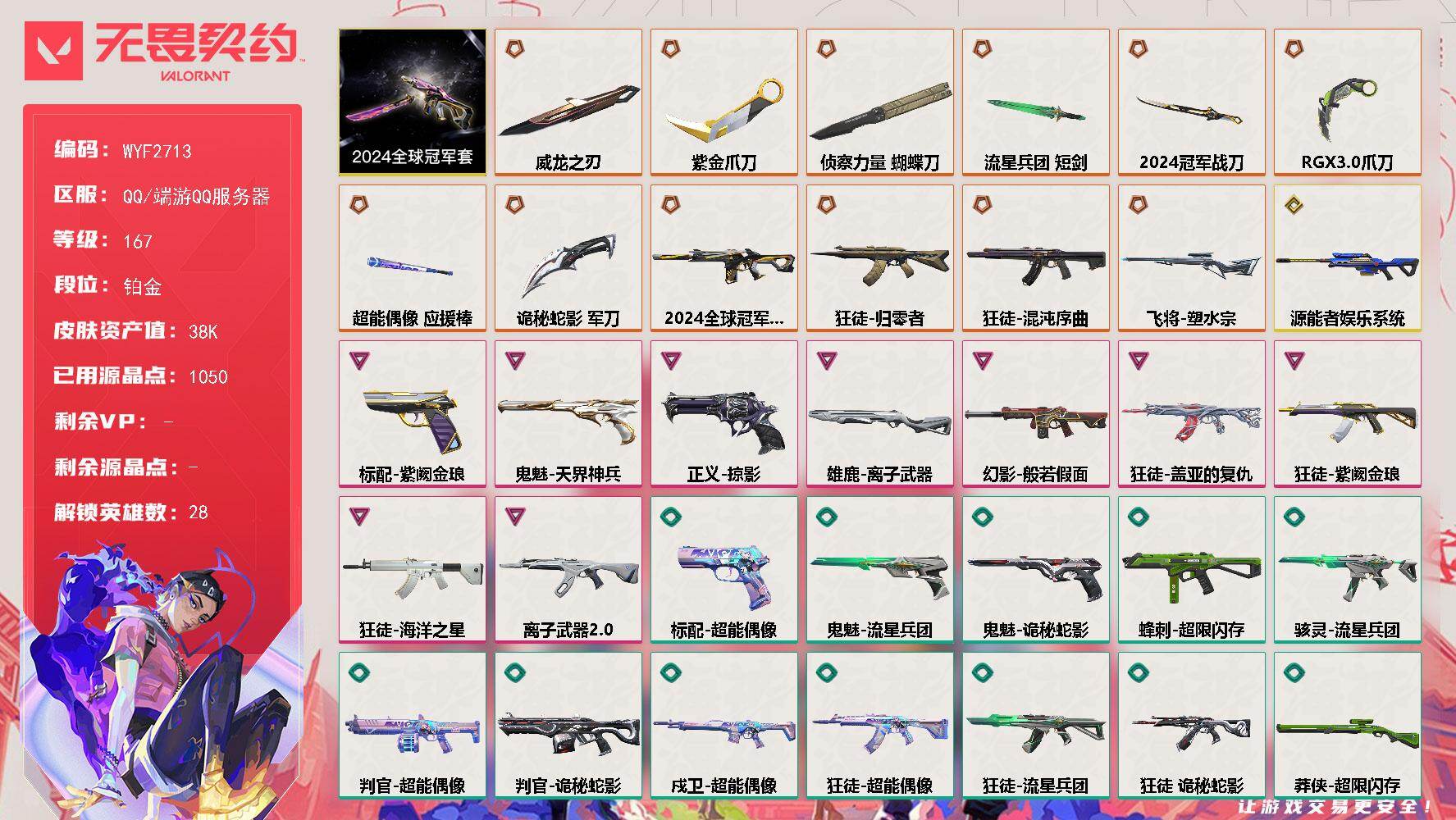Image resolution: width=1456 pixels, height=820 pixels.
Task: Click the account code WYF2713
Action: click(x=157, y=151)
